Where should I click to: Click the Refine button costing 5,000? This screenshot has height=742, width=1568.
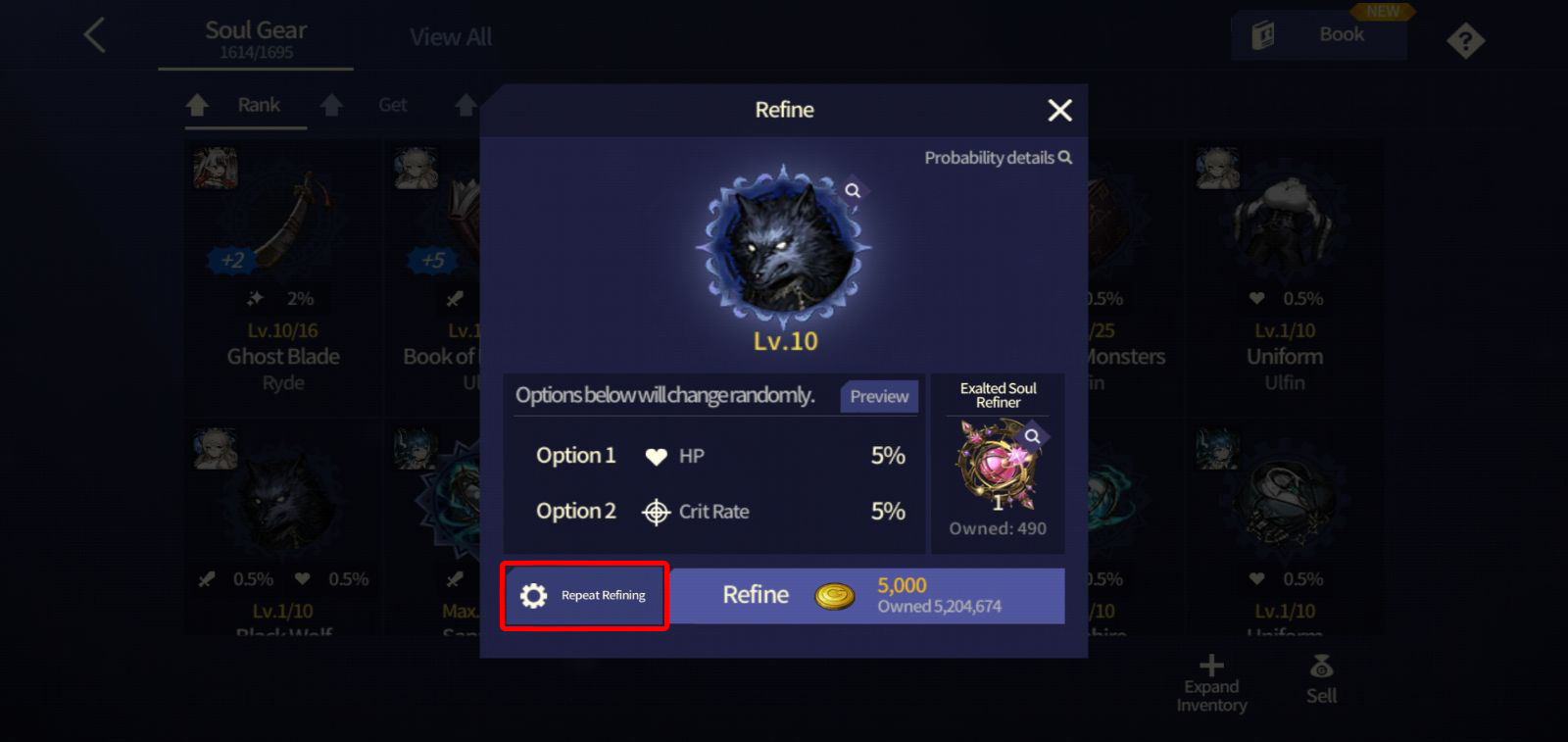[x=866, y=596]
